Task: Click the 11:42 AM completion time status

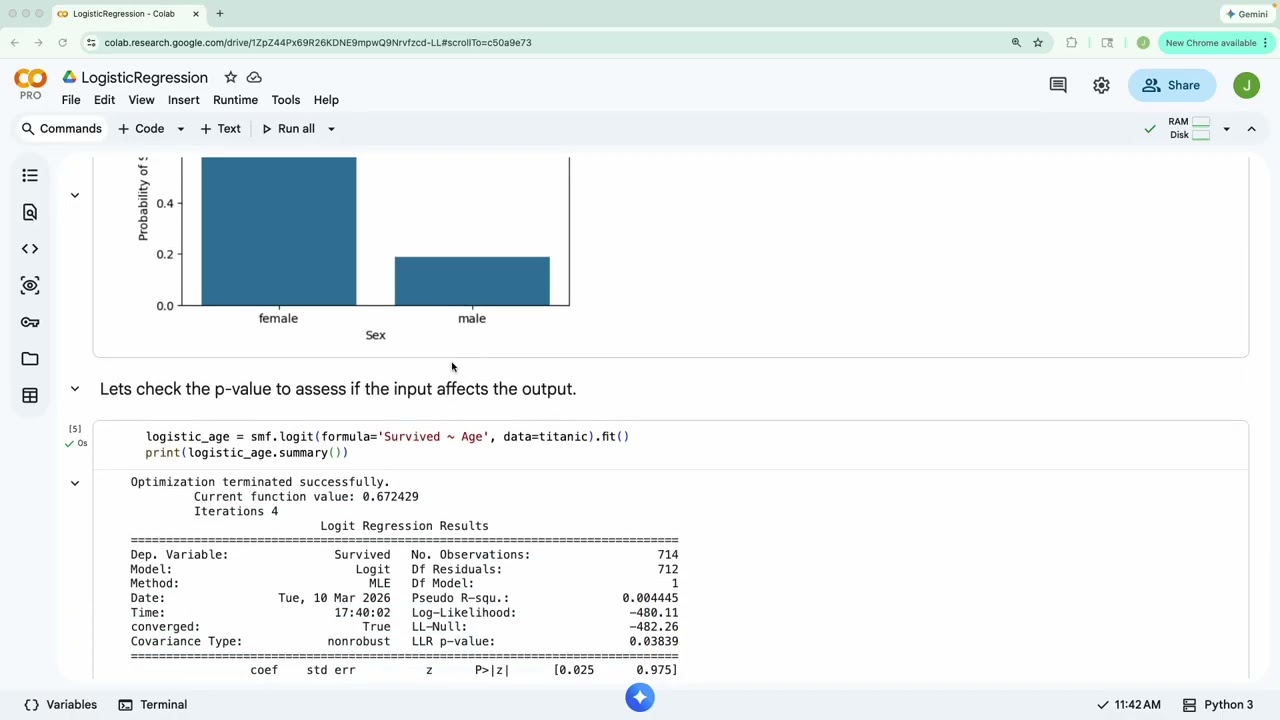Action: 1129,705
